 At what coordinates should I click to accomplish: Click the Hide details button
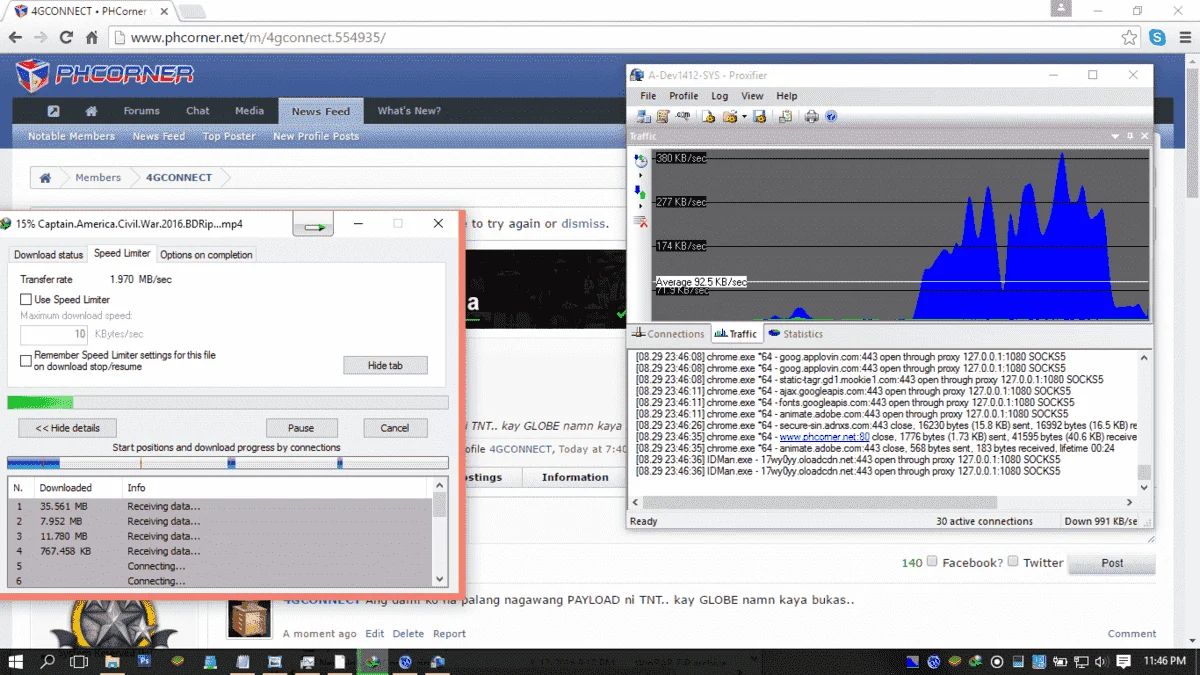coord(67,428)
